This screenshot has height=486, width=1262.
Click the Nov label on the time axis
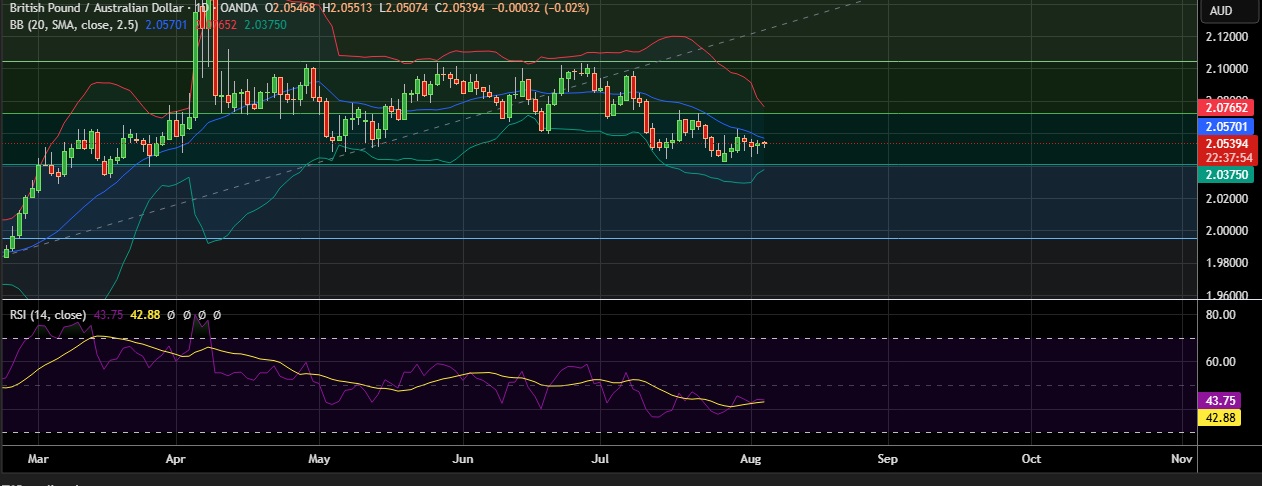1180,459
